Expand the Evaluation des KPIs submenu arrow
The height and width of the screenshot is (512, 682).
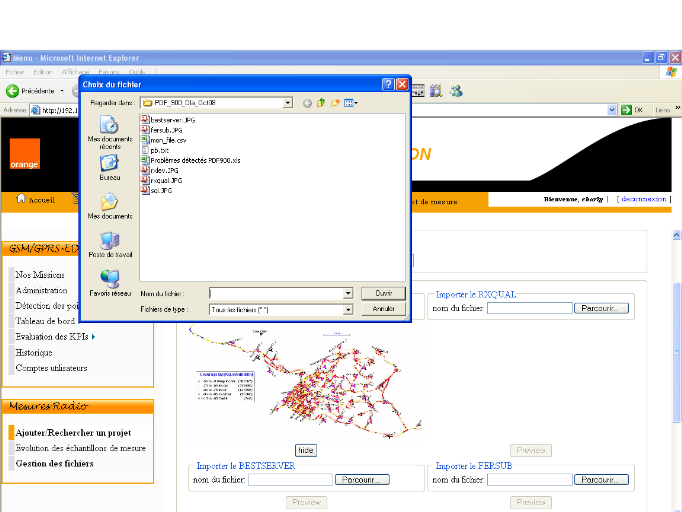[94, 337]
